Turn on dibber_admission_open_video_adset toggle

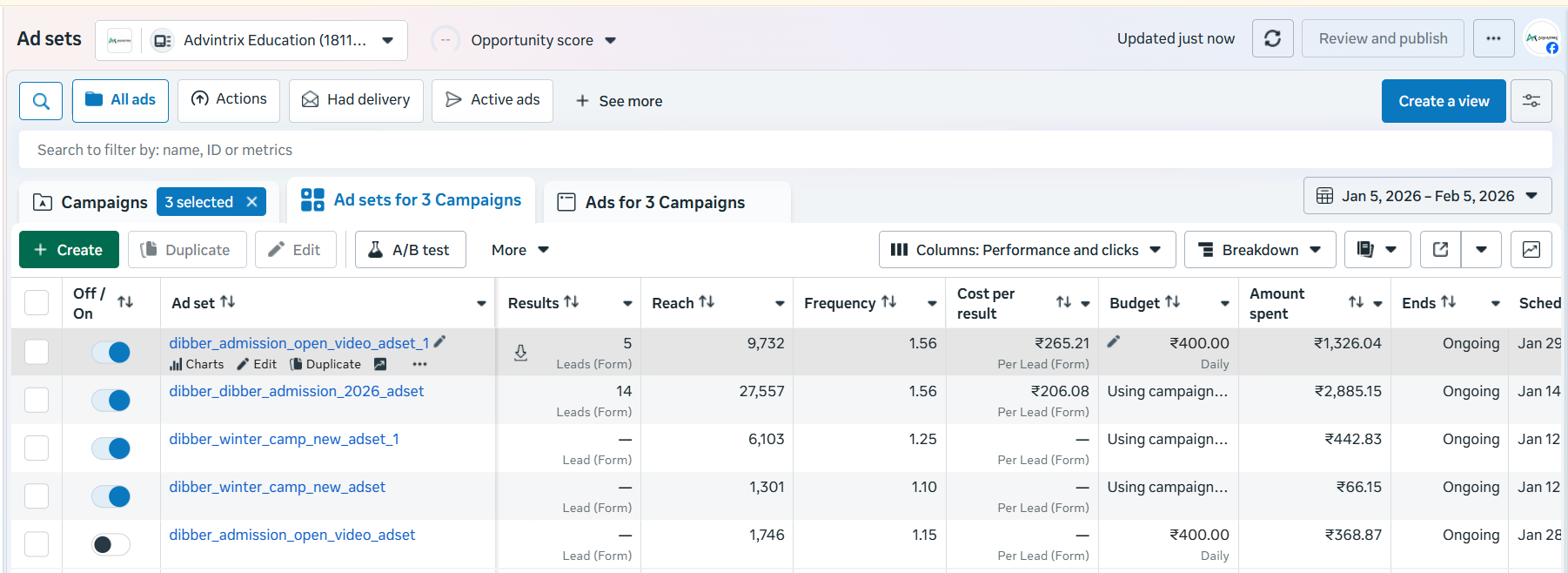(x=111, y=544)
